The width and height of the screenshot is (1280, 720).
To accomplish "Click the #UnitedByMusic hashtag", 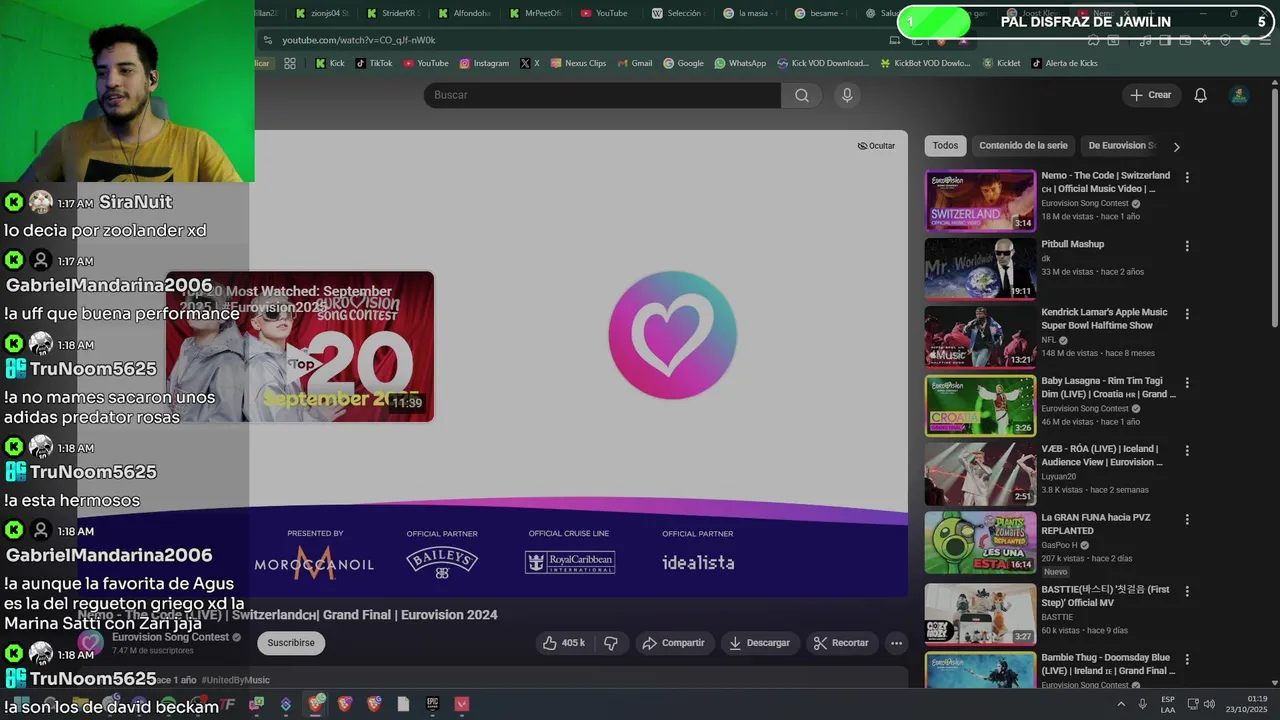I will tap(235, 680).
